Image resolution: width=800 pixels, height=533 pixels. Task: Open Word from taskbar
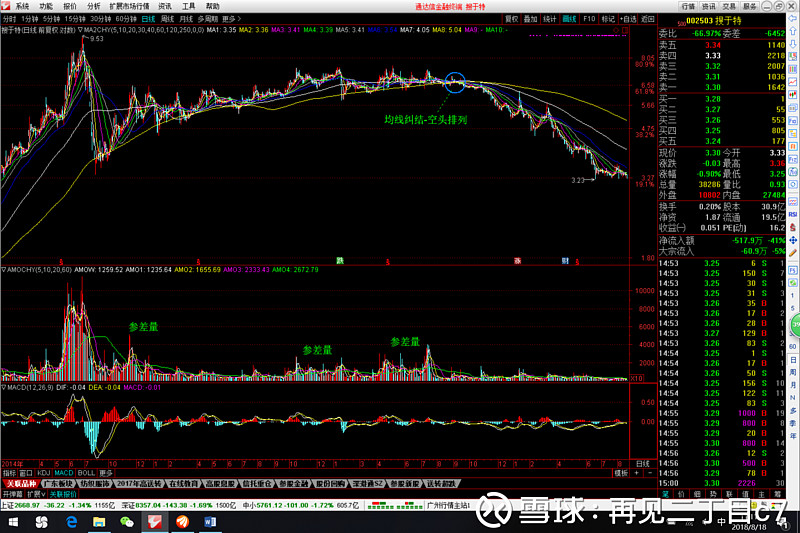click(210, 522)
